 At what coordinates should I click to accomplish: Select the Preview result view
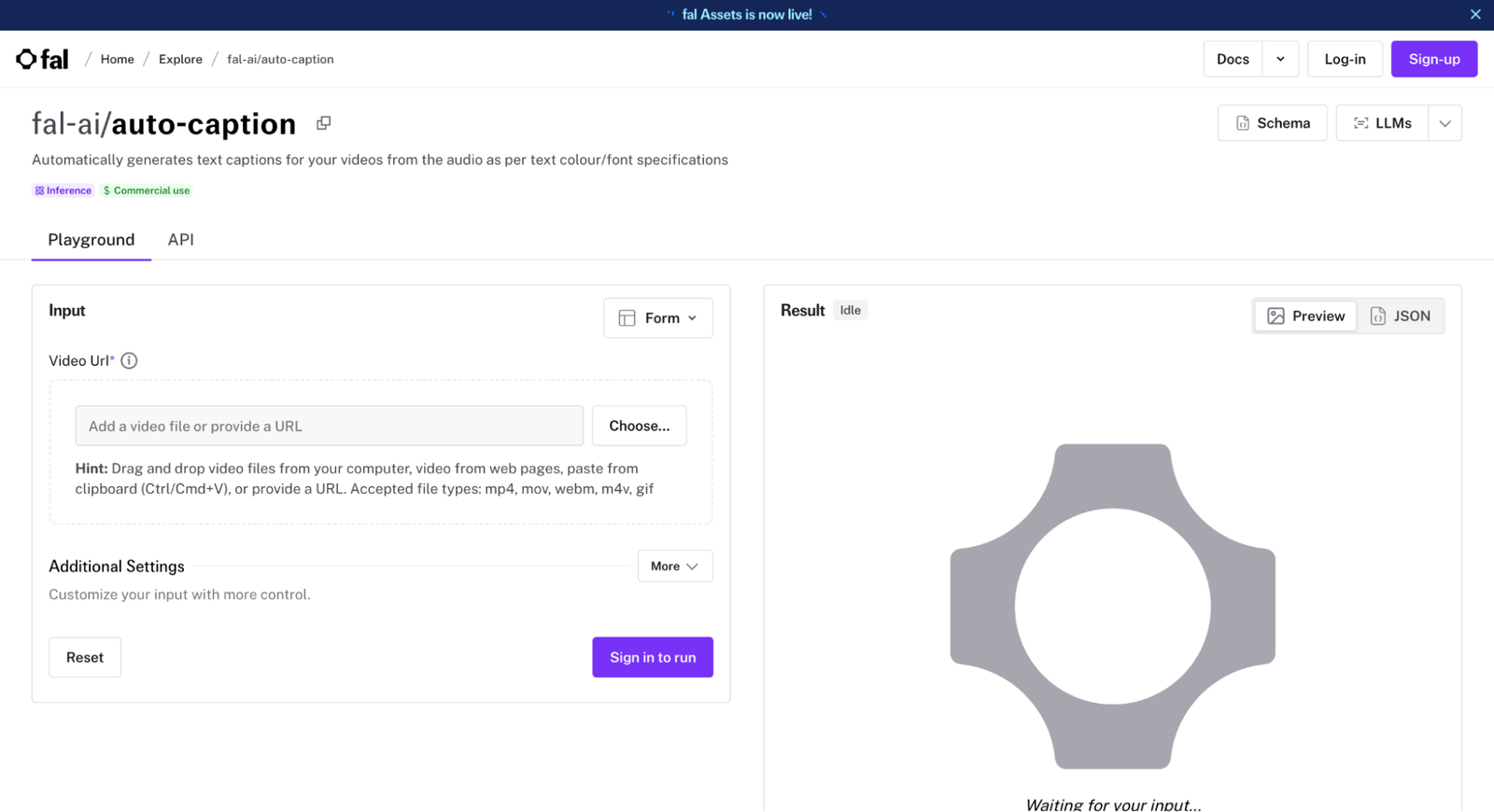coord(1305,316)
